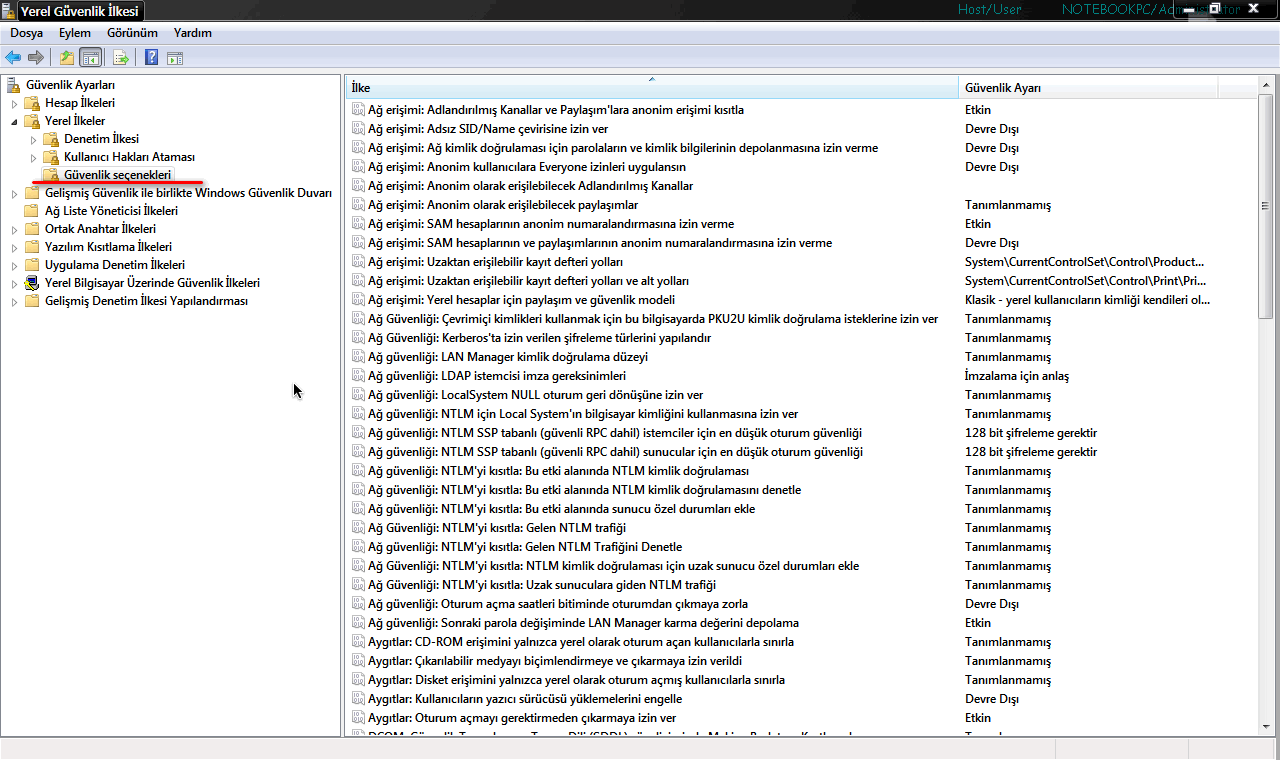This screenshot has height=760, width=1280.
Task: Go up one level via folder-arrow icon
Action: point(67,57)
